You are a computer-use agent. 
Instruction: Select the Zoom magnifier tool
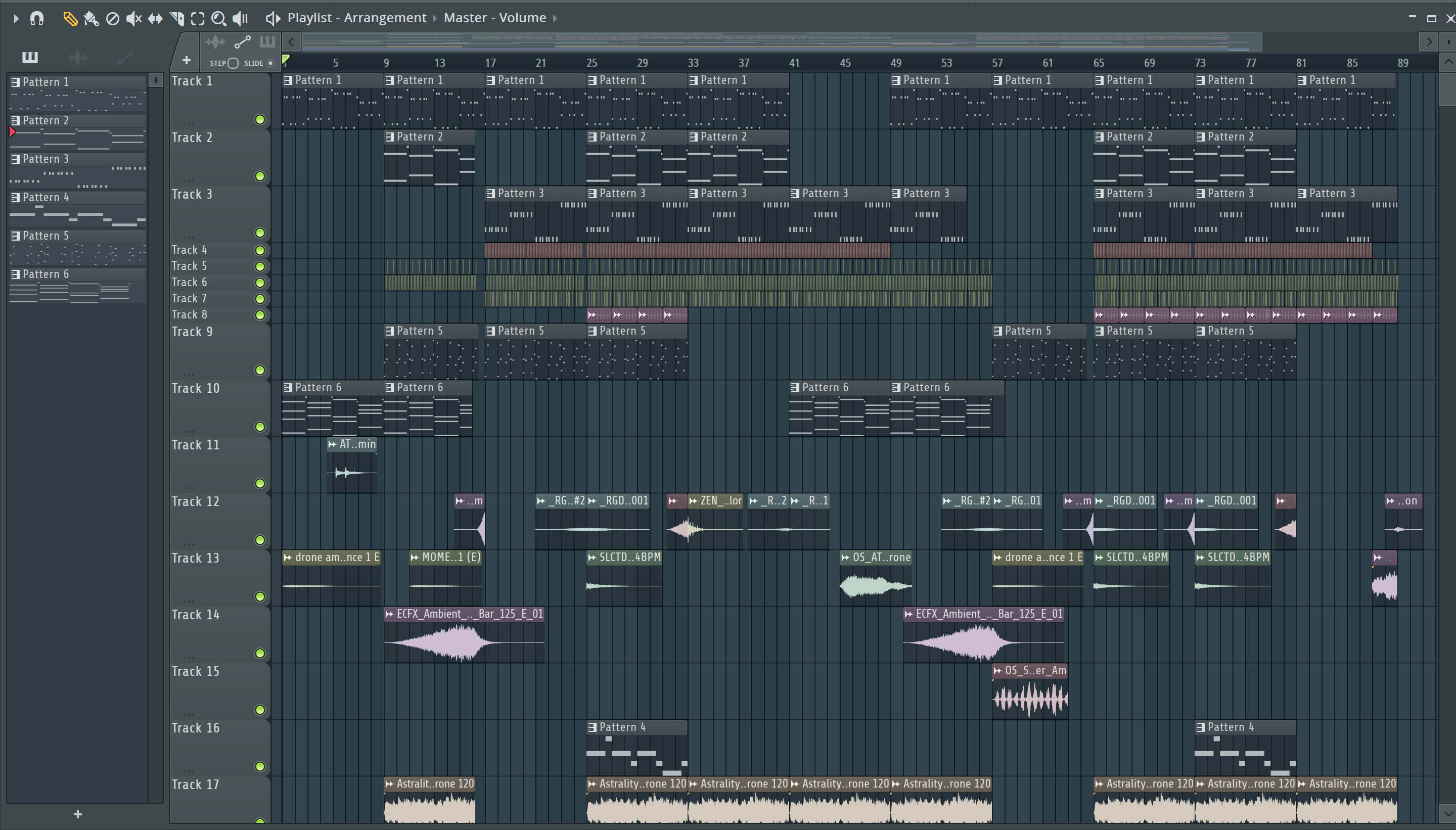tap(218, 19)
